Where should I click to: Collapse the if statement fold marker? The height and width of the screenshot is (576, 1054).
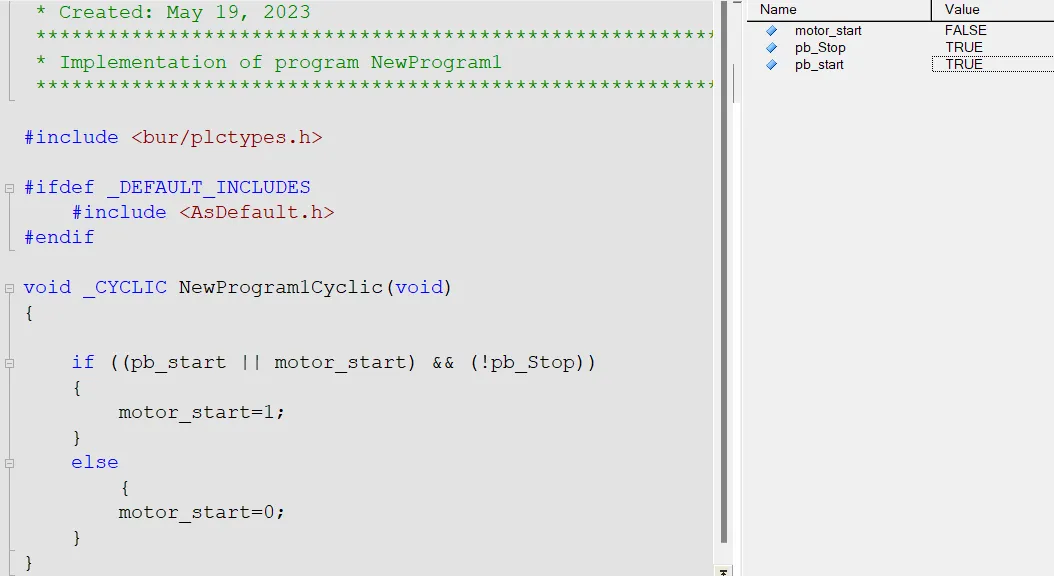pos(9,363)
